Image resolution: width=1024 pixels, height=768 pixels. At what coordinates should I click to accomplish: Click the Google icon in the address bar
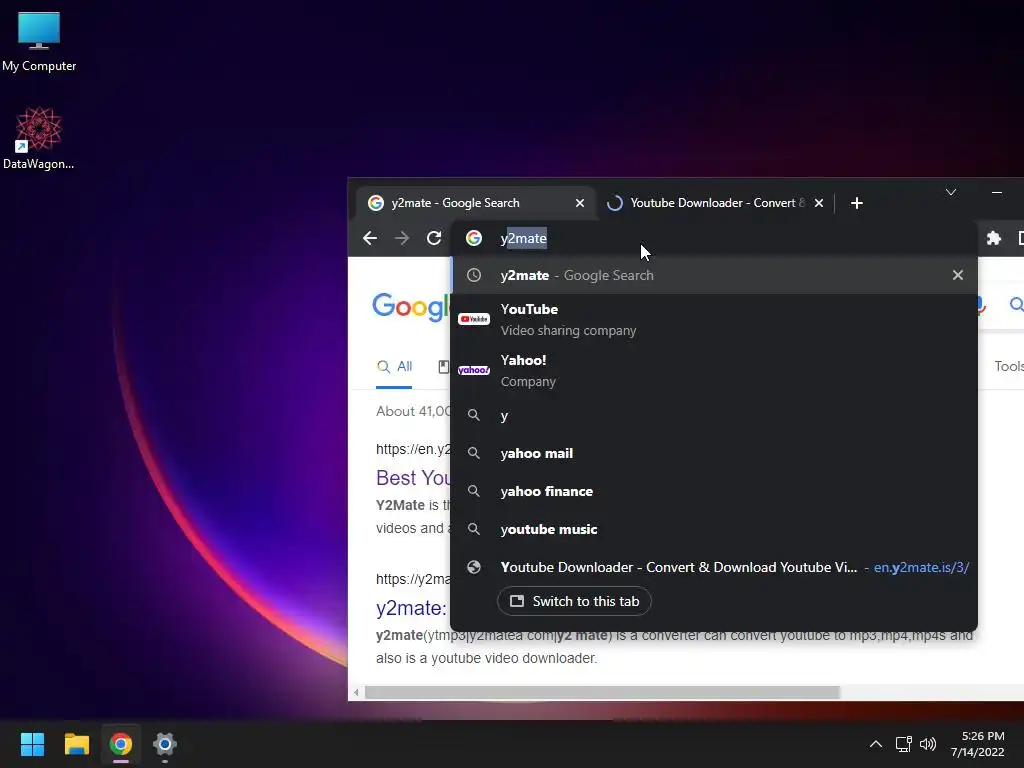(x=474, y=238)
